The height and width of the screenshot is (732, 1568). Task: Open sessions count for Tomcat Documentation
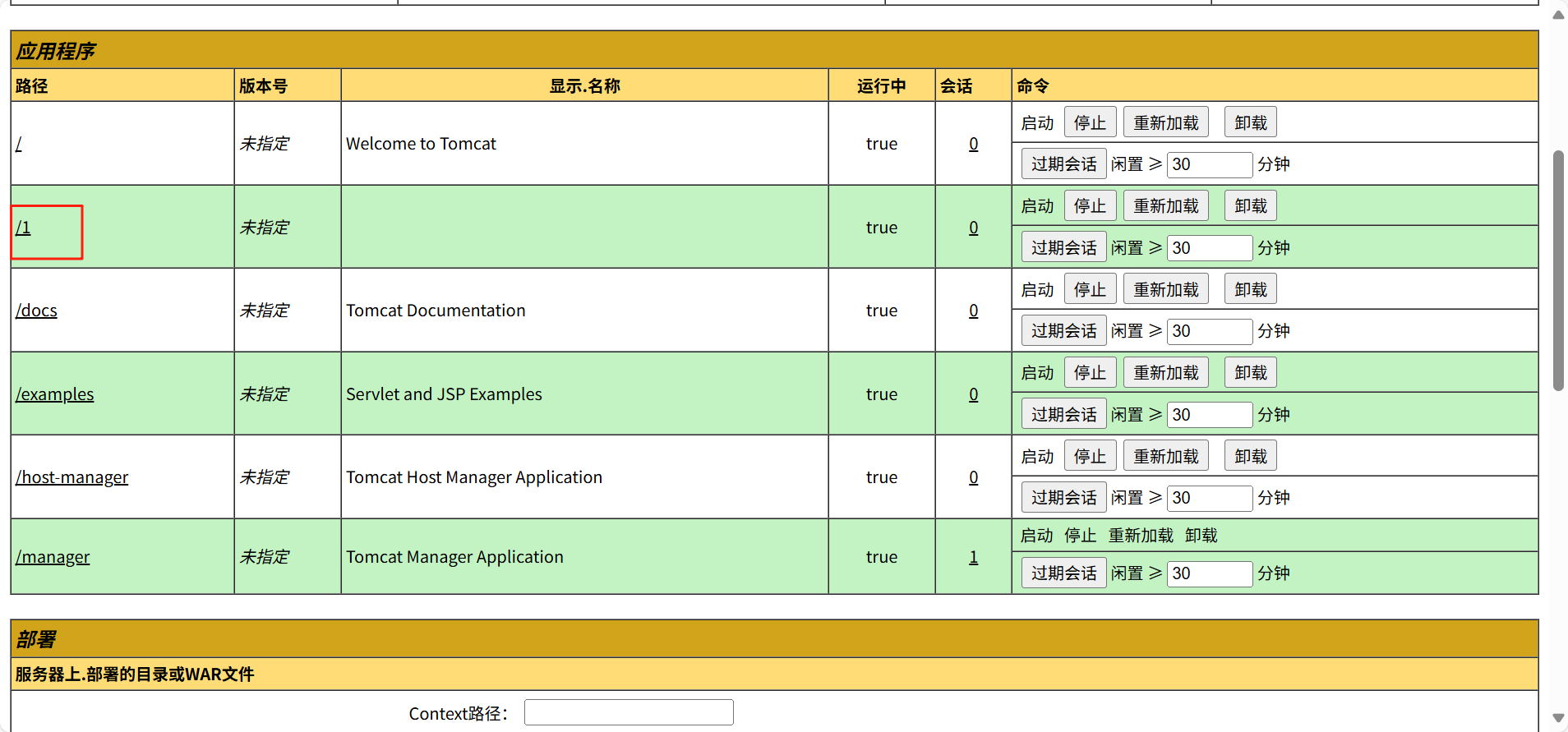[x=974, y=311]
